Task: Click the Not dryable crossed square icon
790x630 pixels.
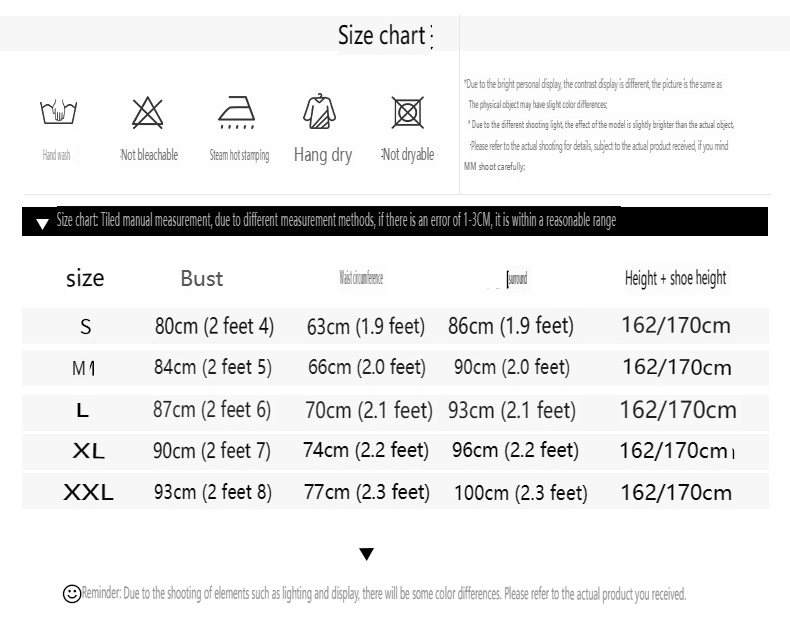Action: click(x=406, y=113)
